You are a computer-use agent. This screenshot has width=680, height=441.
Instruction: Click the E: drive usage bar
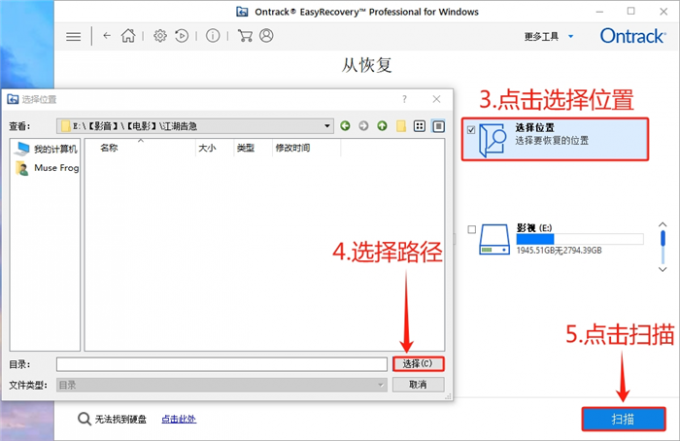coord(580,239)
